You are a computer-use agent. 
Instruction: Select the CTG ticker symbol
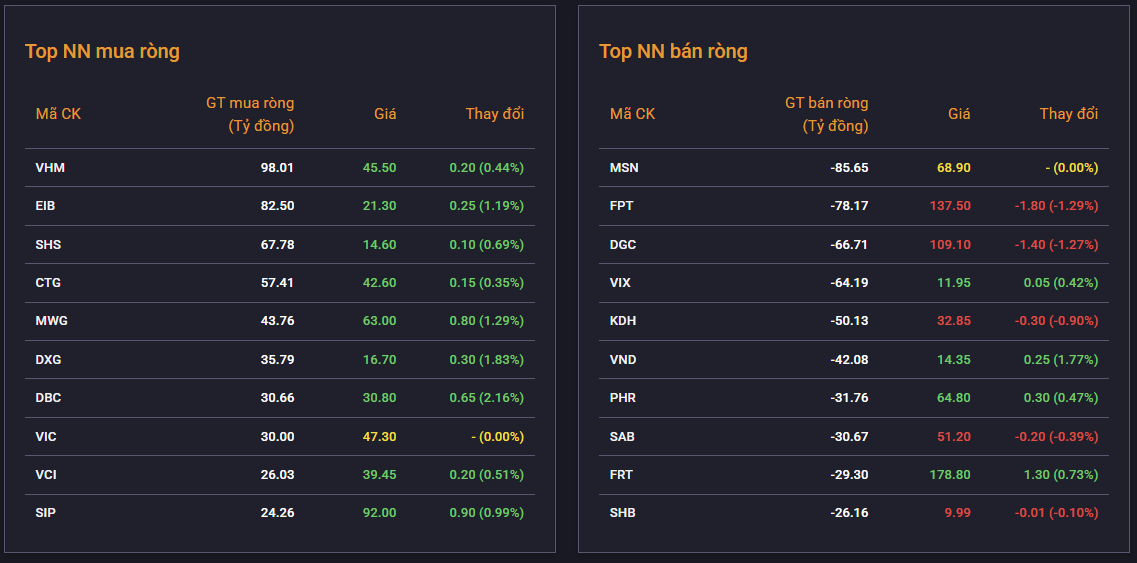pos(48,283)
